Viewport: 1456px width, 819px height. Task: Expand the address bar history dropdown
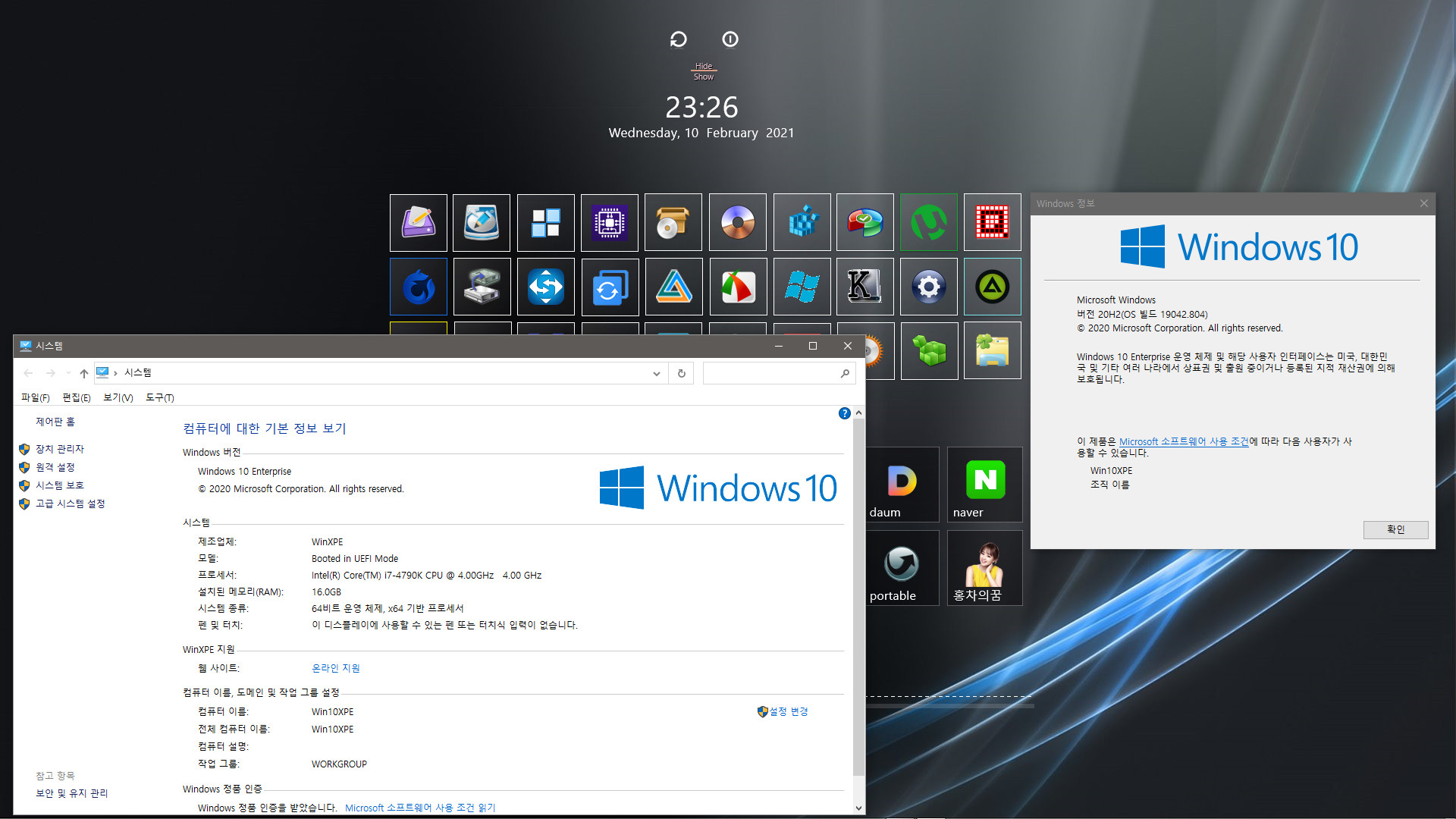point(657,373)
